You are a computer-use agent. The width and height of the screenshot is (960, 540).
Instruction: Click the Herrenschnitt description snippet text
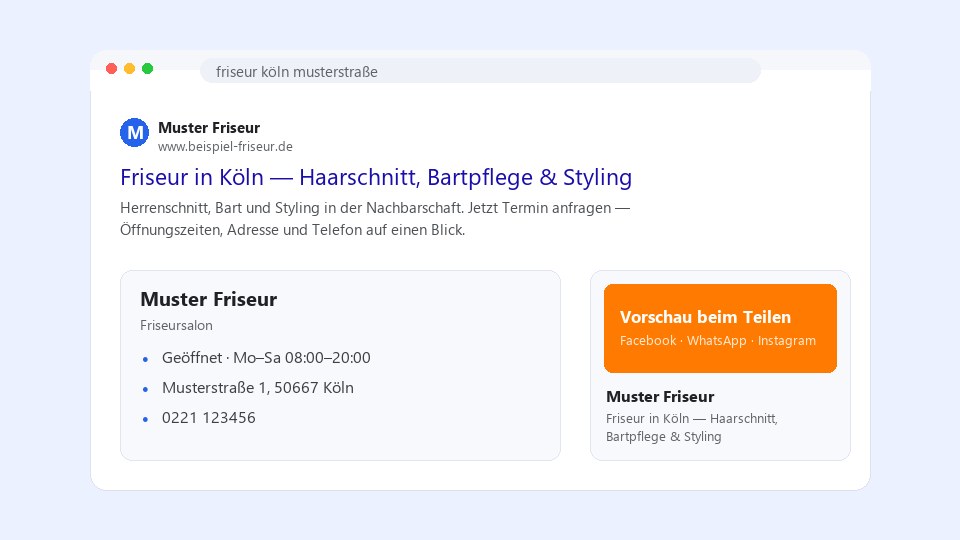(x=375, y=219)
